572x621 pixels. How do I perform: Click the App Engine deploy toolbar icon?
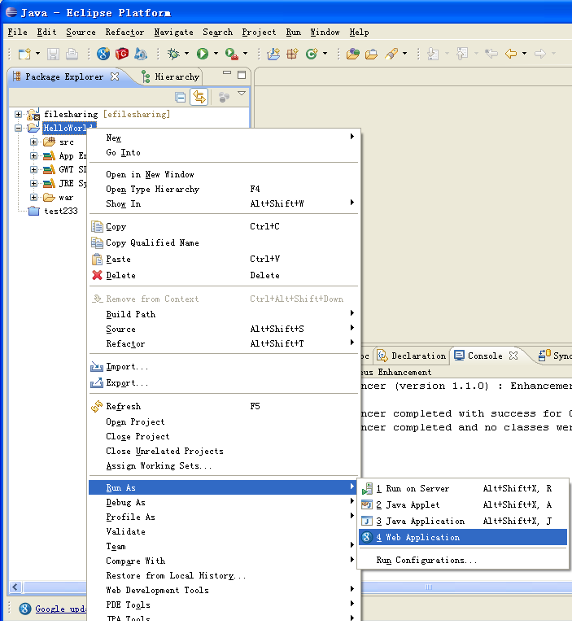141,53
